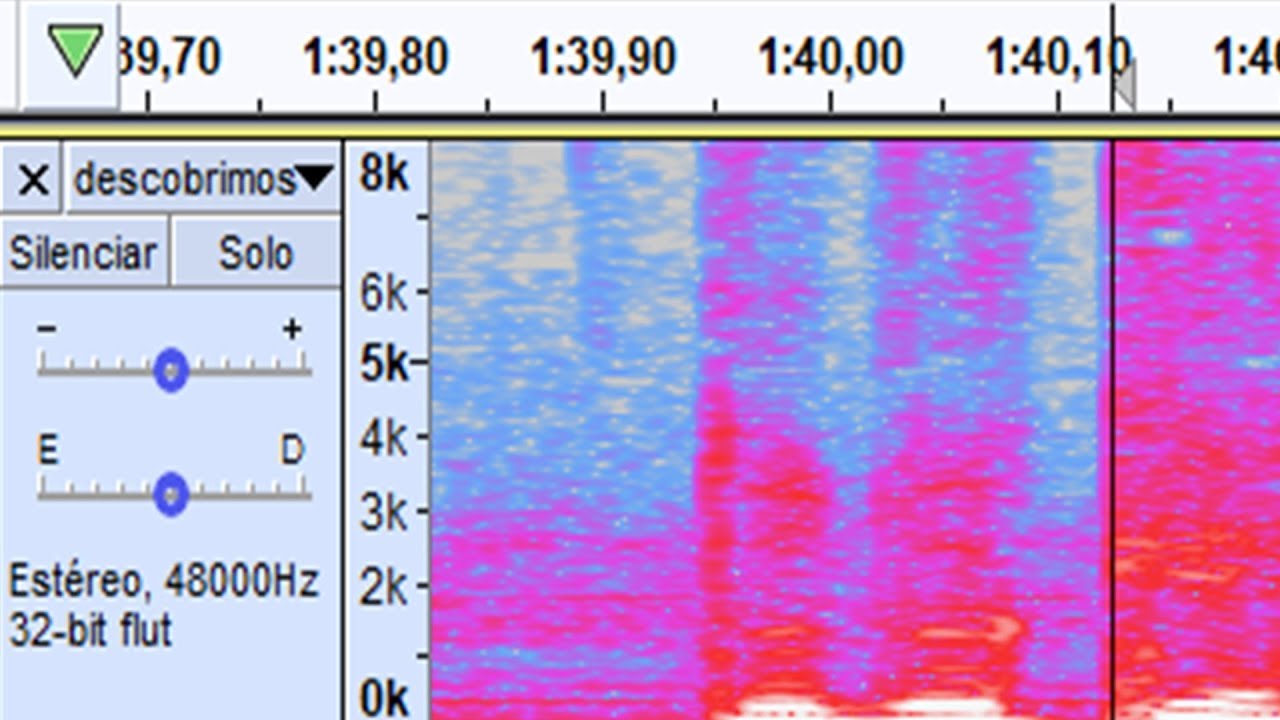Click the minus sign at gain slider
The width and height of the screenshot is (1280, 720).
(48, 329)
